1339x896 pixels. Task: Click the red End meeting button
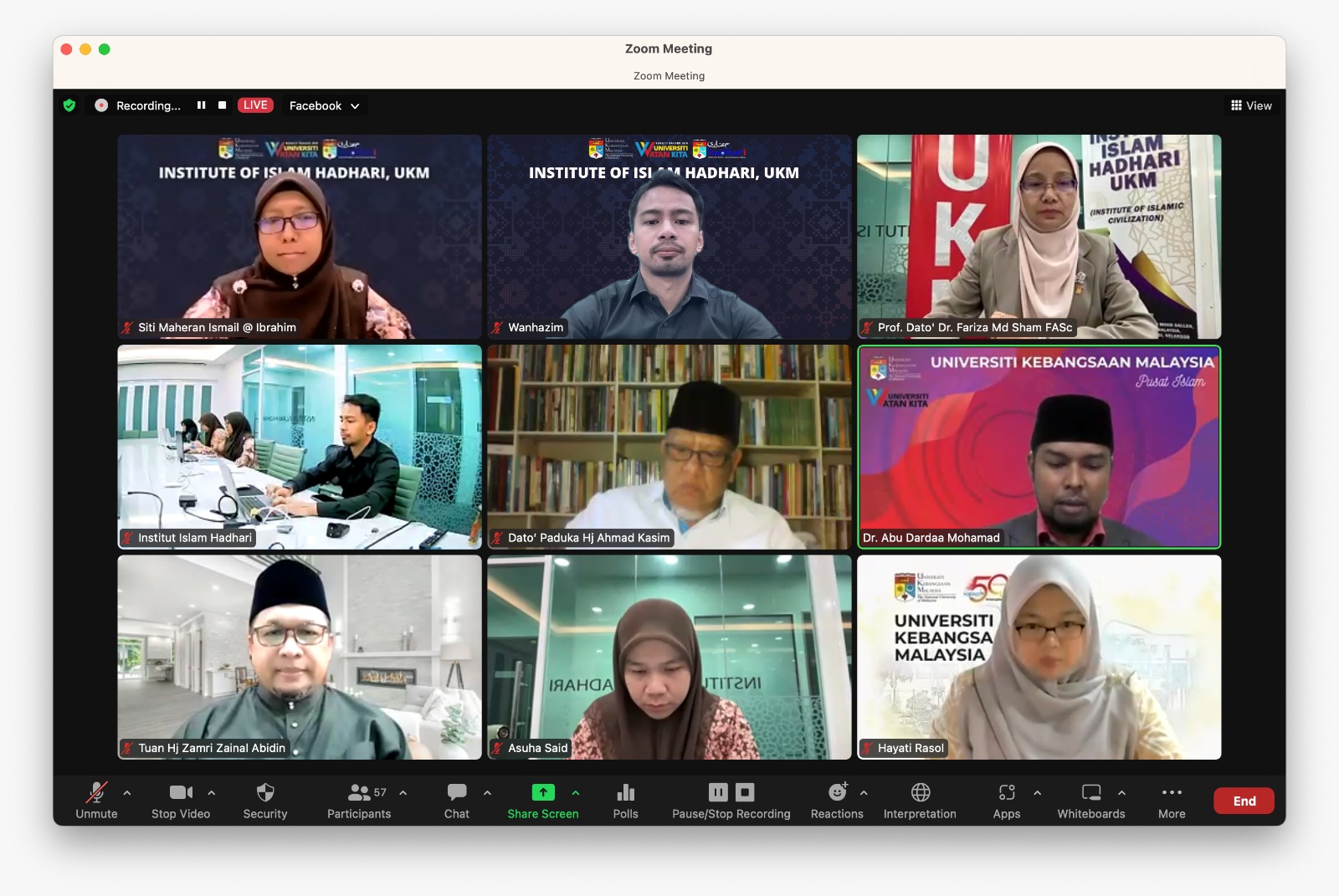1244,801
